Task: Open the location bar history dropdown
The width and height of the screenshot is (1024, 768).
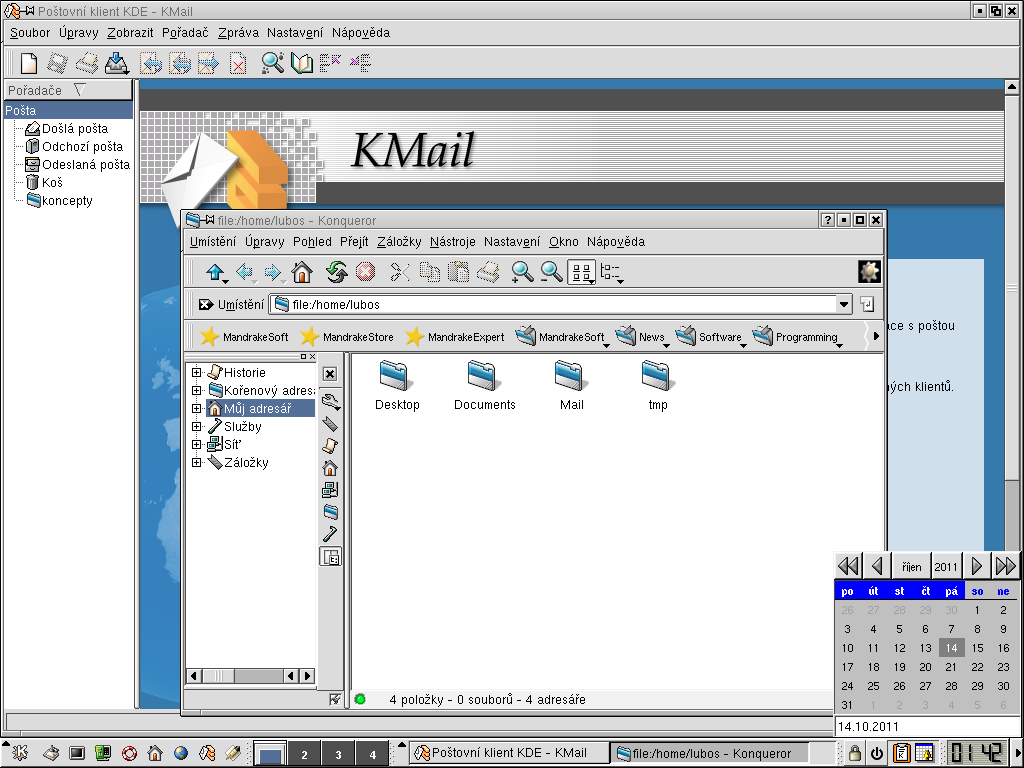Action: [844, 304]
